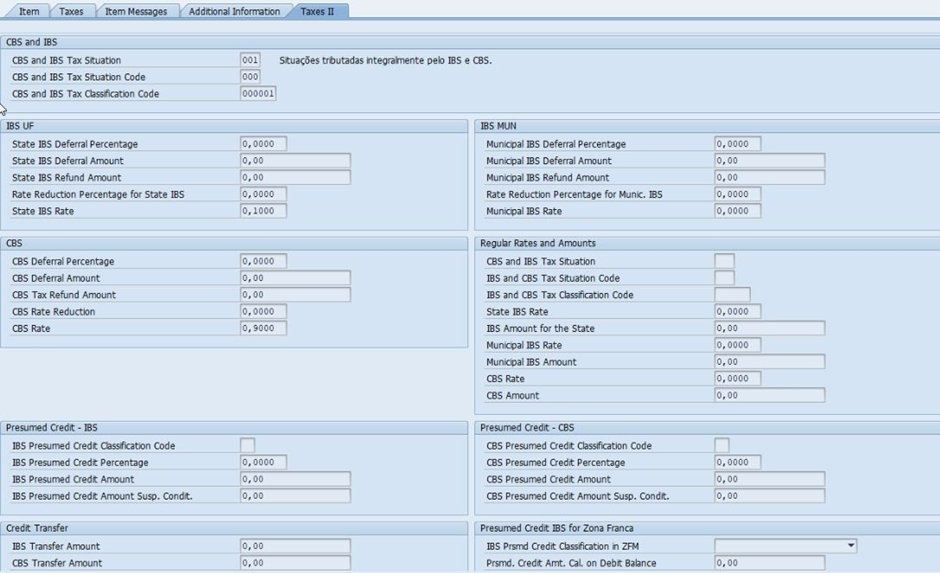This screenshot has width=940, height=573.
Task: Click the IBS Amount for the State field
Action: (769, 328)
